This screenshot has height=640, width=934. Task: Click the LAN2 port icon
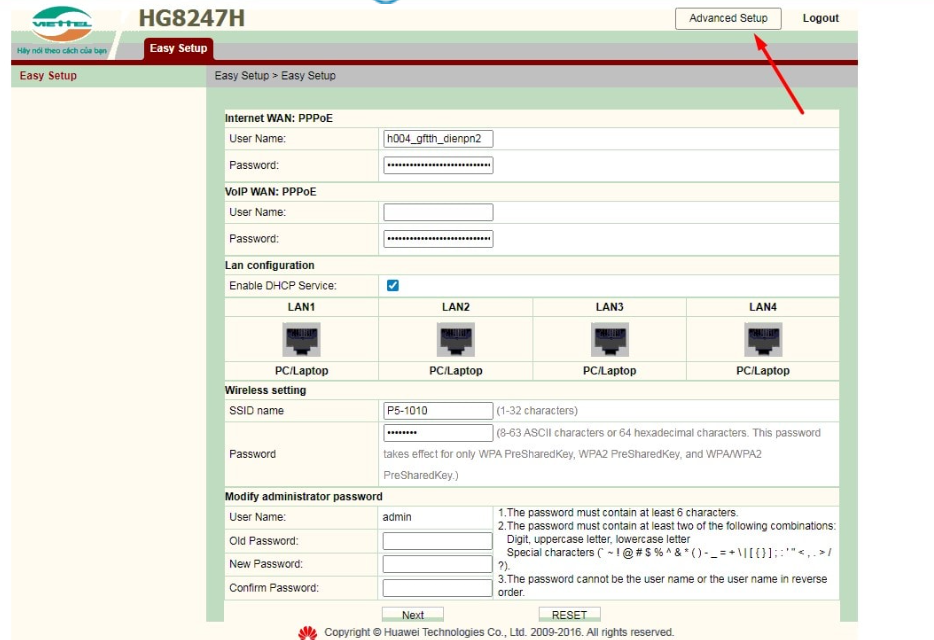(x=455, y=340)
